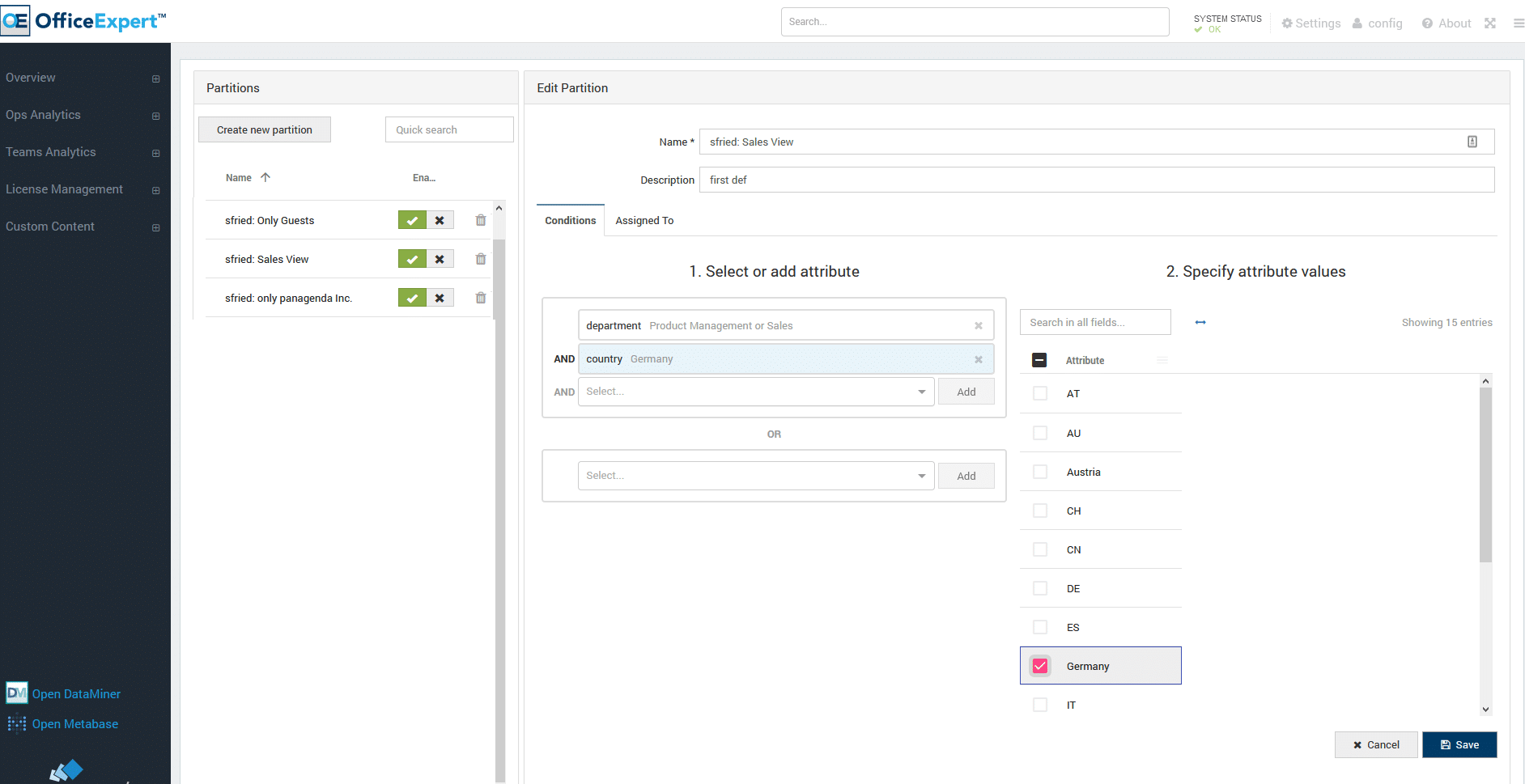Remove the country Germany condition

[979, 359]
